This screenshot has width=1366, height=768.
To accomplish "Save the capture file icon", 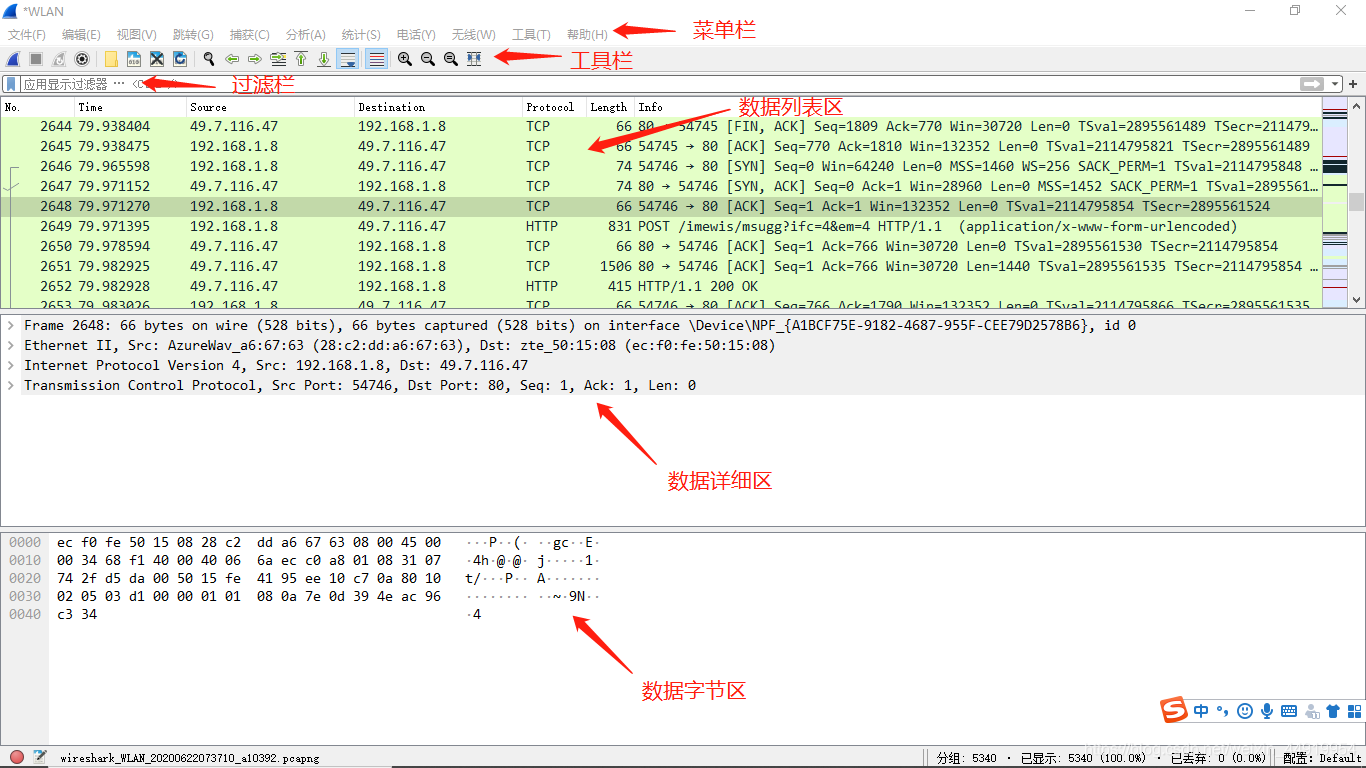I will (x=134, y=59).
